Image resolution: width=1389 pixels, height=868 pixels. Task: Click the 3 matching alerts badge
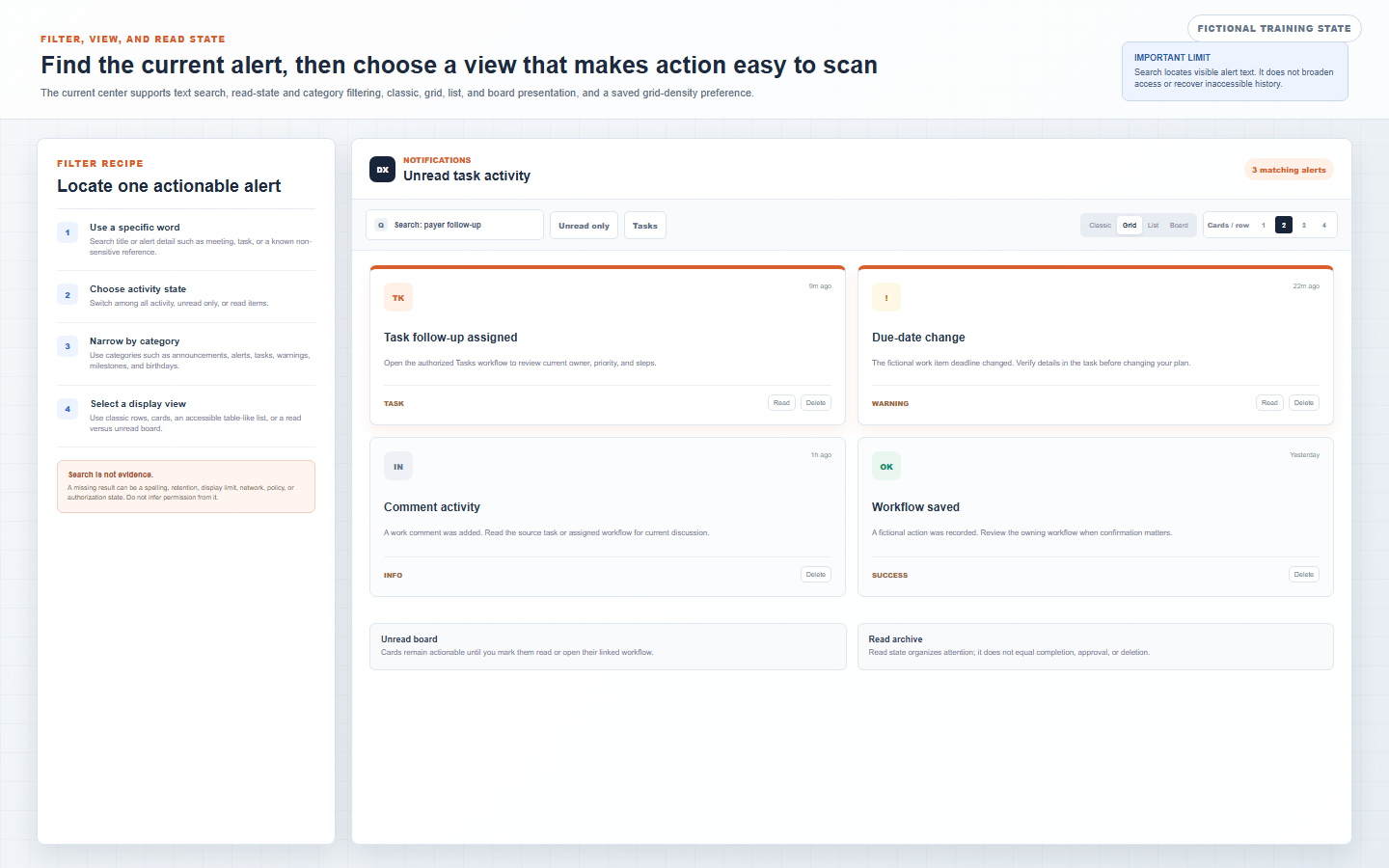point(1289,170)
